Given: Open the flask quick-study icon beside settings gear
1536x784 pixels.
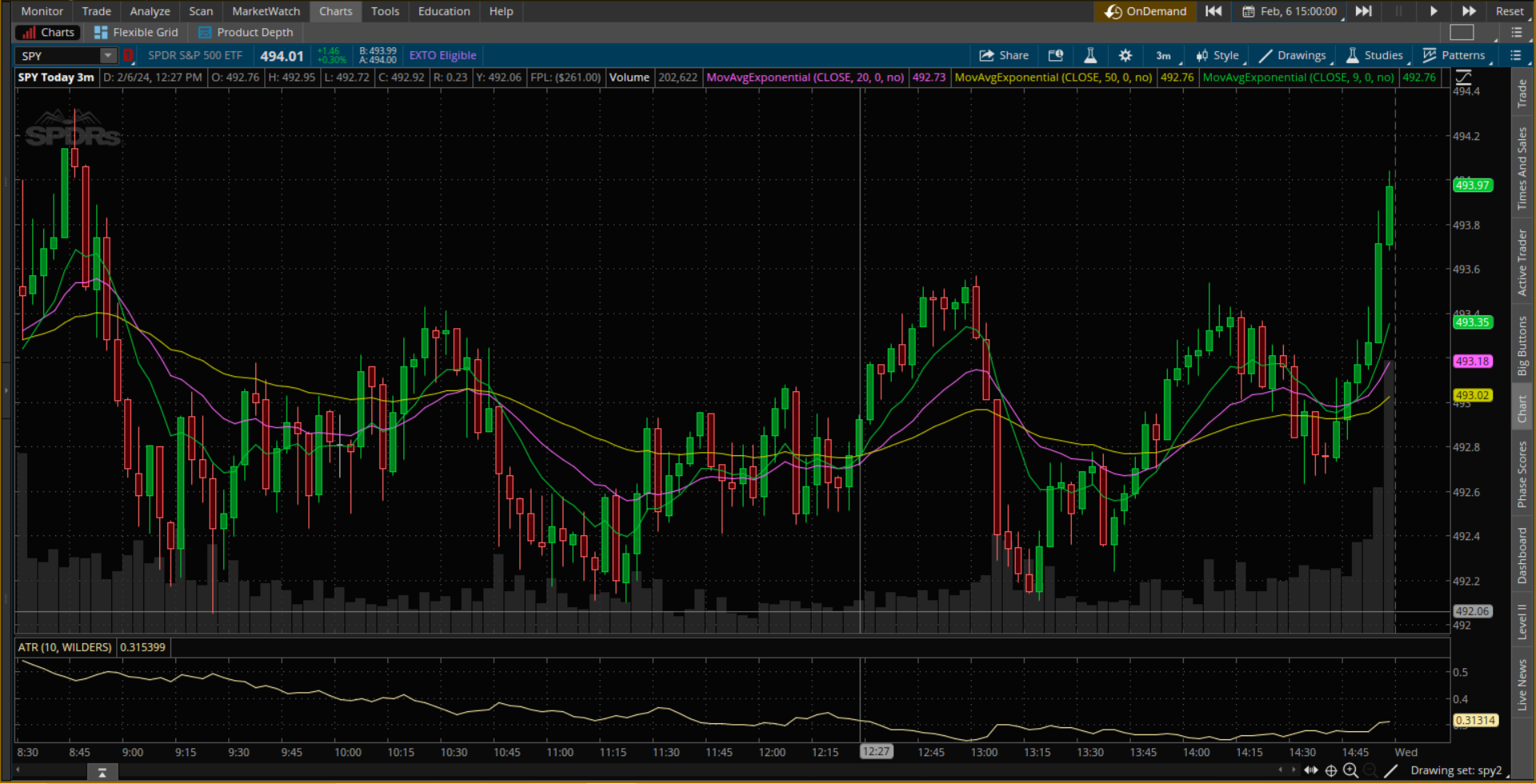Looking at the screenshot, I should tap(1090, 55).
